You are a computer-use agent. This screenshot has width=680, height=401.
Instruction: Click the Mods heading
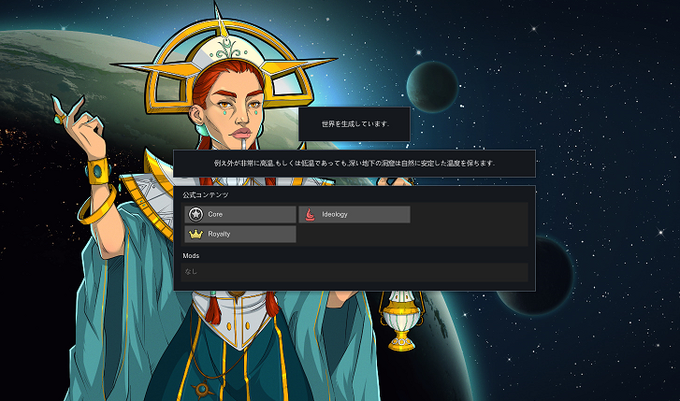191,256
